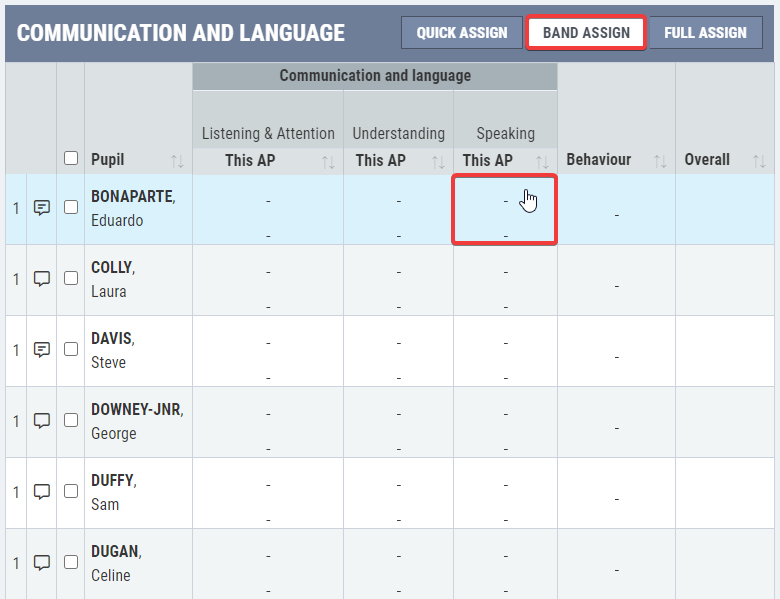Screen dimensions: 780x599
Task: Sort by Pupil column arrows
Action: click(x=177, y=161)
